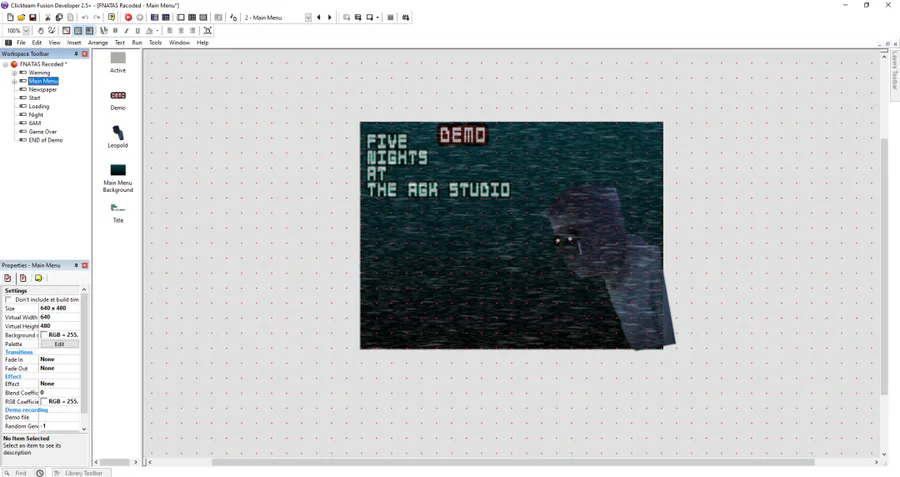
Task: Click the Redo arrow icon
Action: tap(96, 17)
